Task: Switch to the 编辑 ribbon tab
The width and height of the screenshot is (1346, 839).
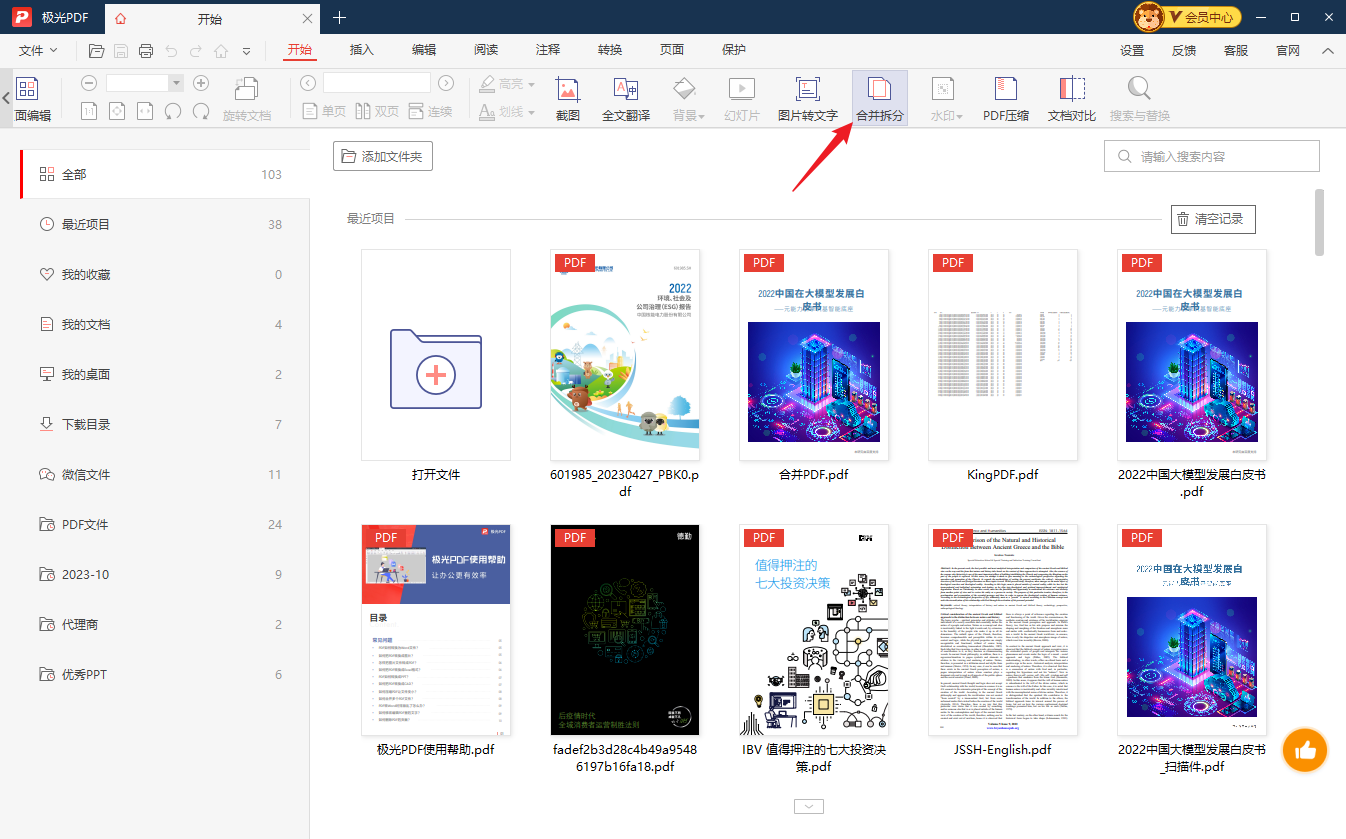Action: click(x=424, y=51)
